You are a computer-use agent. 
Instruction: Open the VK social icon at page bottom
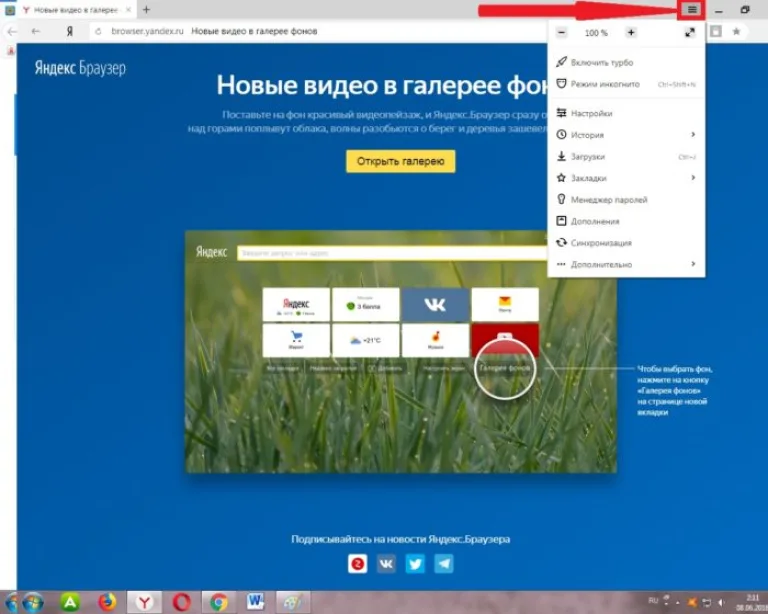pyautogui.click(x=386, y=564)
